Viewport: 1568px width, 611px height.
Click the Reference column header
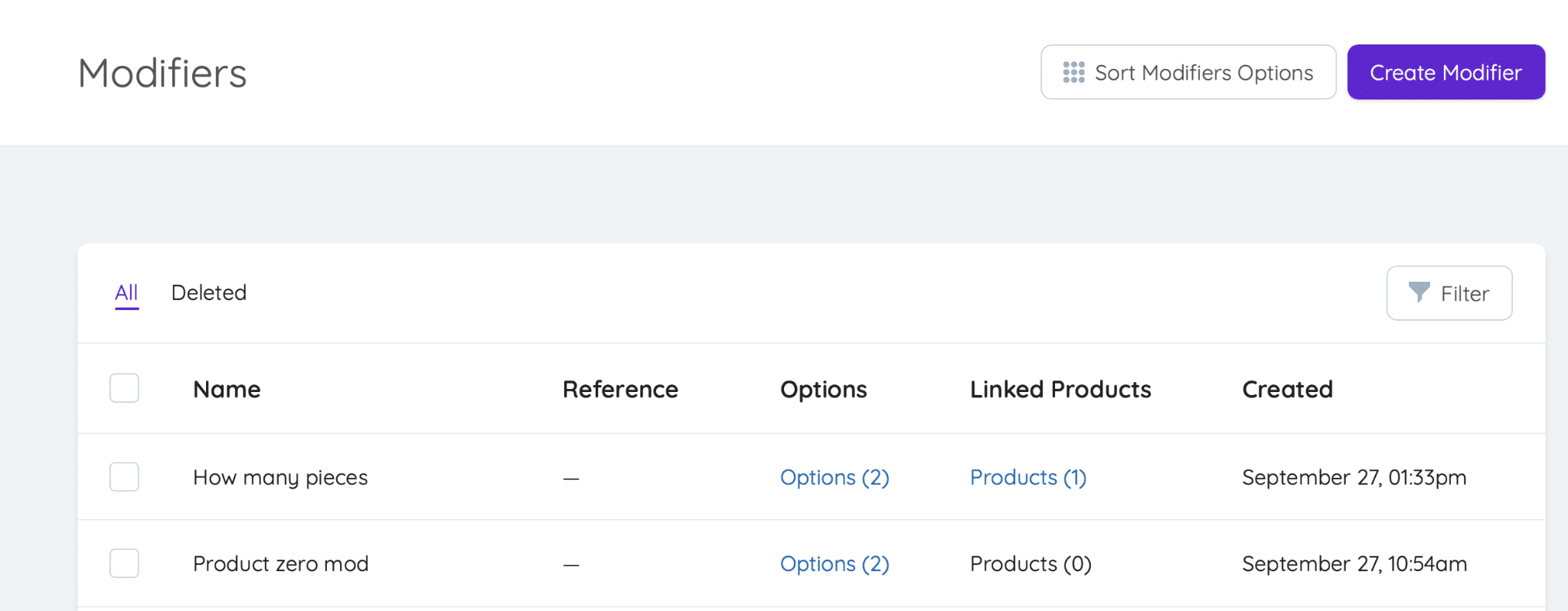point(620,389)
